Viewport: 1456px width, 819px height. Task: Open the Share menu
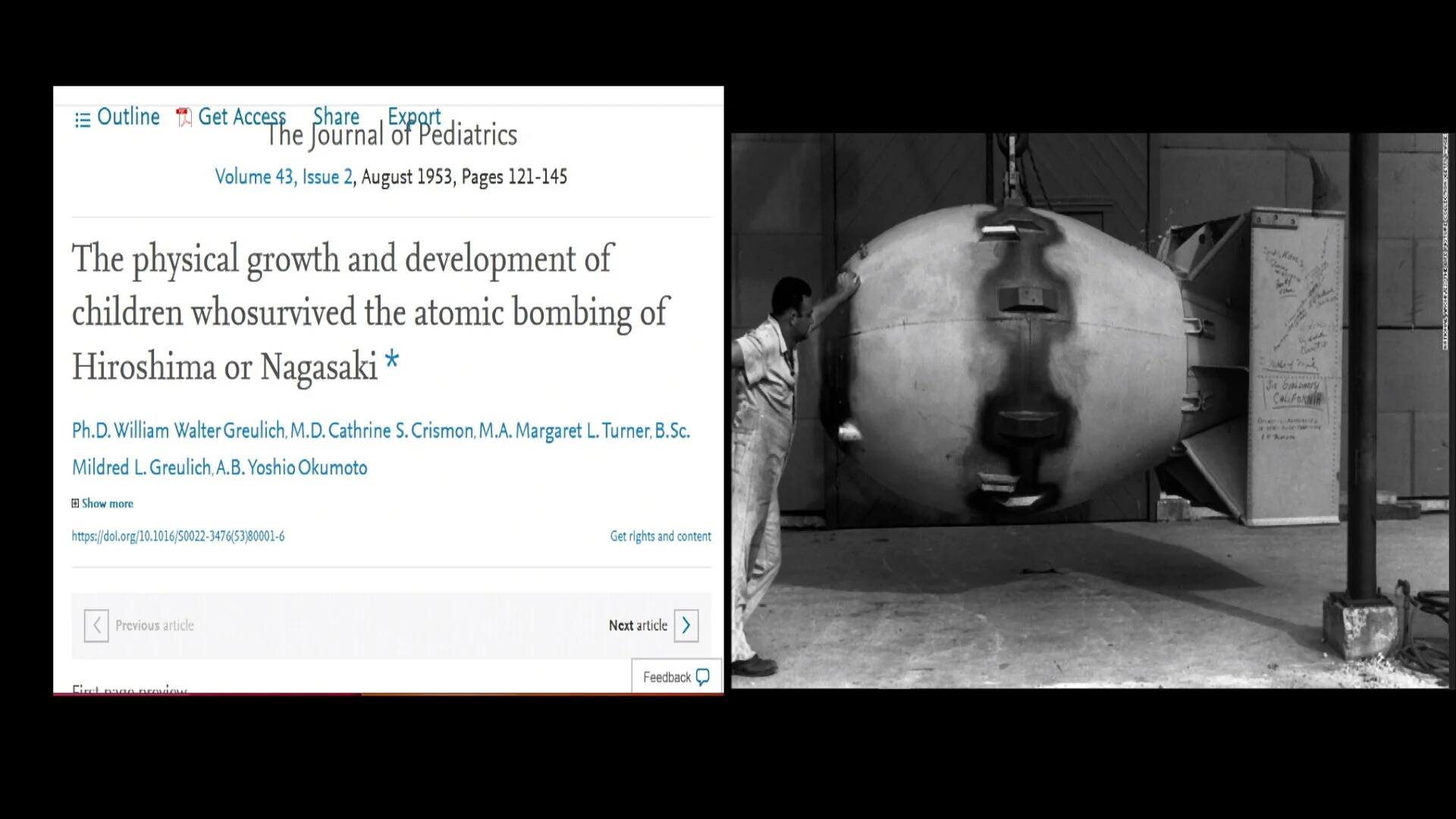336,116
